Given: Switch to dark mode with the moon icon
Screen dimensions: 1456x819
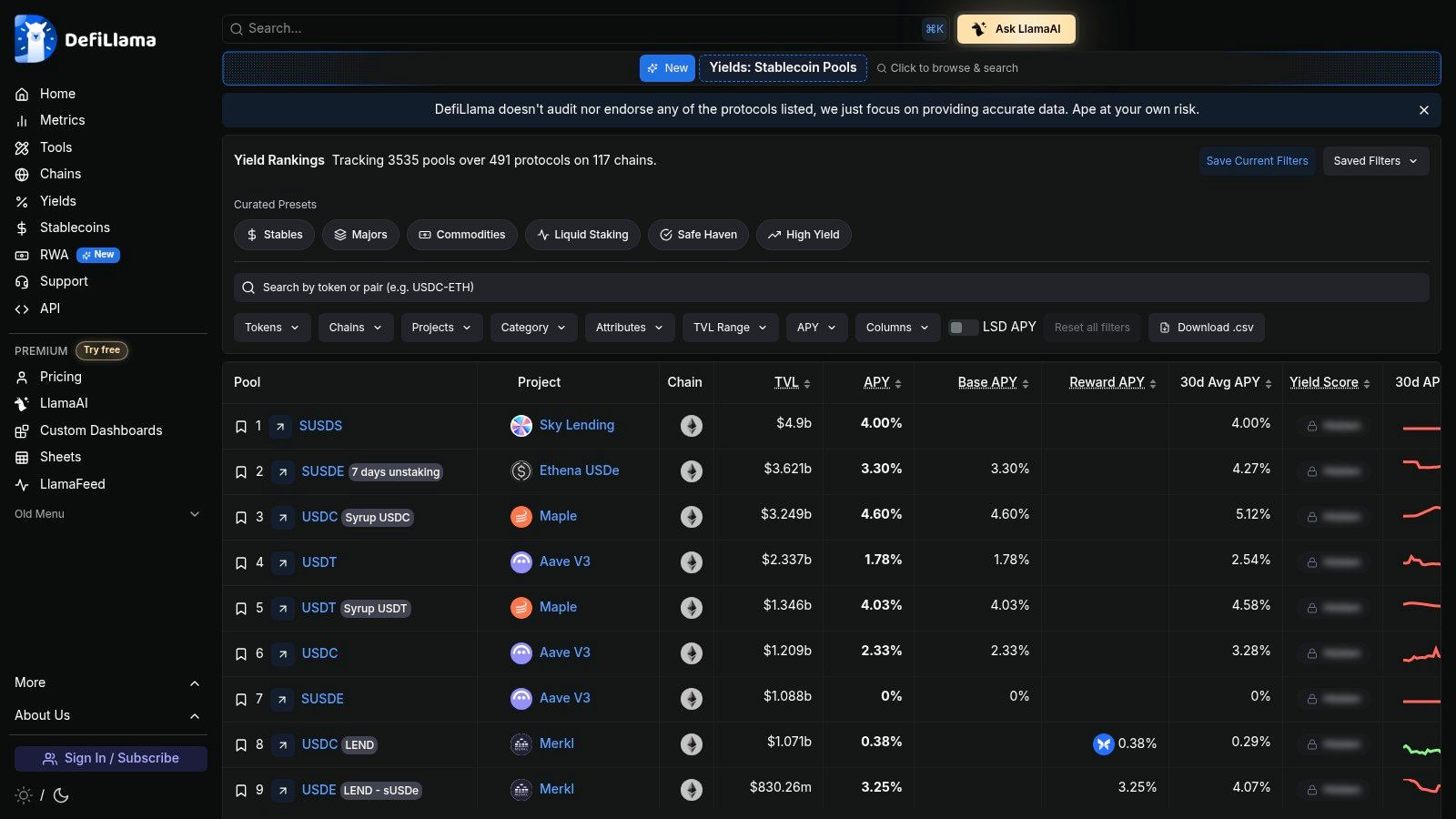Looking at the screenshot, I should pos(60,794).
